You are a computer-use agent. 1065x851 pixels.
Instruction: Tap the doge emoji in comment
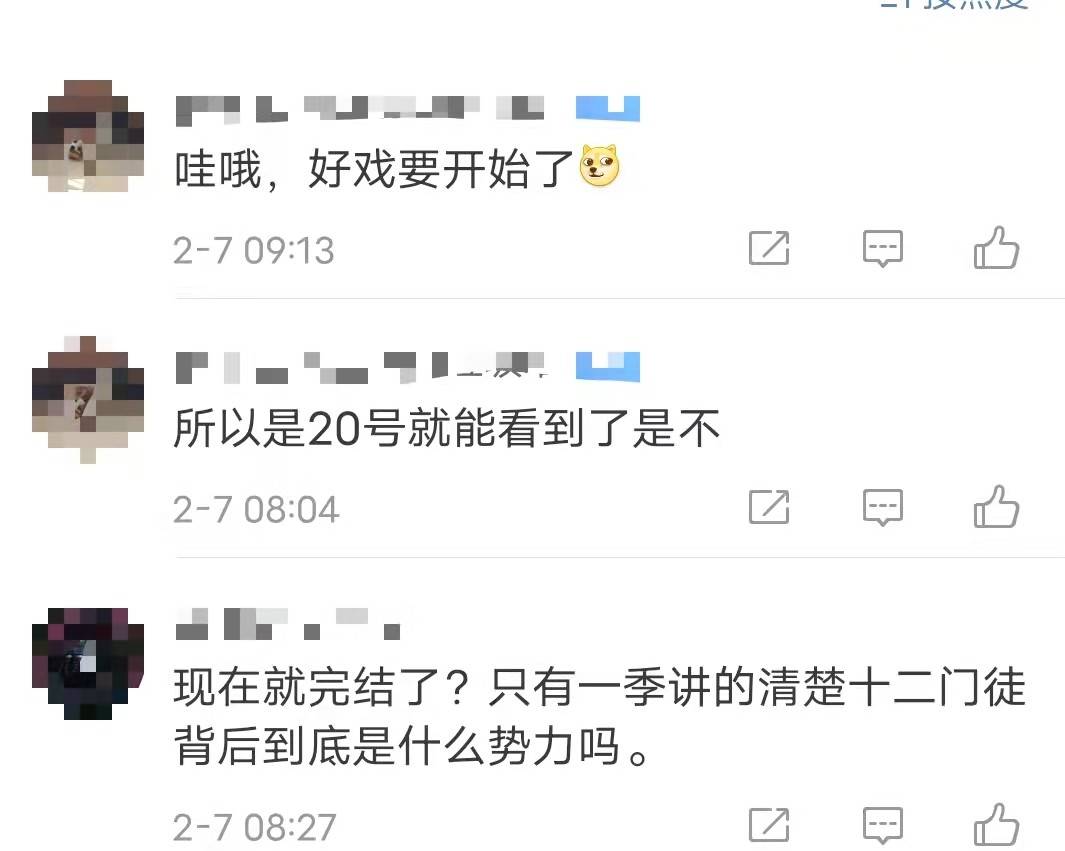(599, 166)
